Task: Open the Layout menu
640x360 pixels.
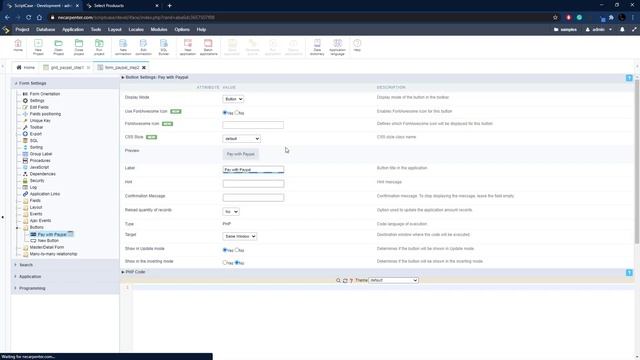Action: coord(115,29)
